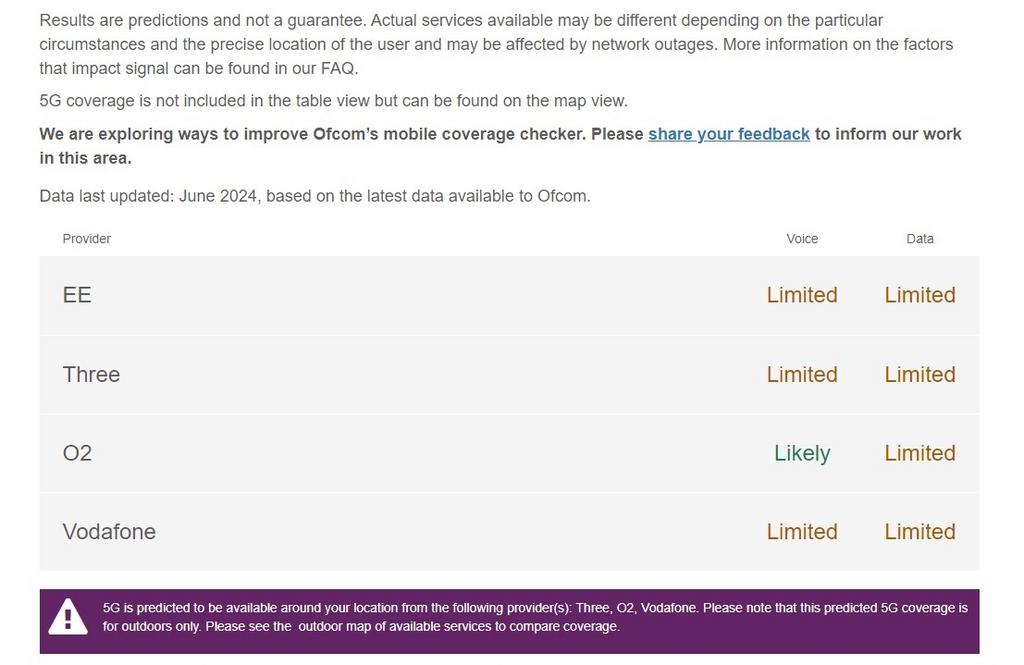1024x665 pixels.
Task: Select the EE provider row
Action: pos(509,295)
